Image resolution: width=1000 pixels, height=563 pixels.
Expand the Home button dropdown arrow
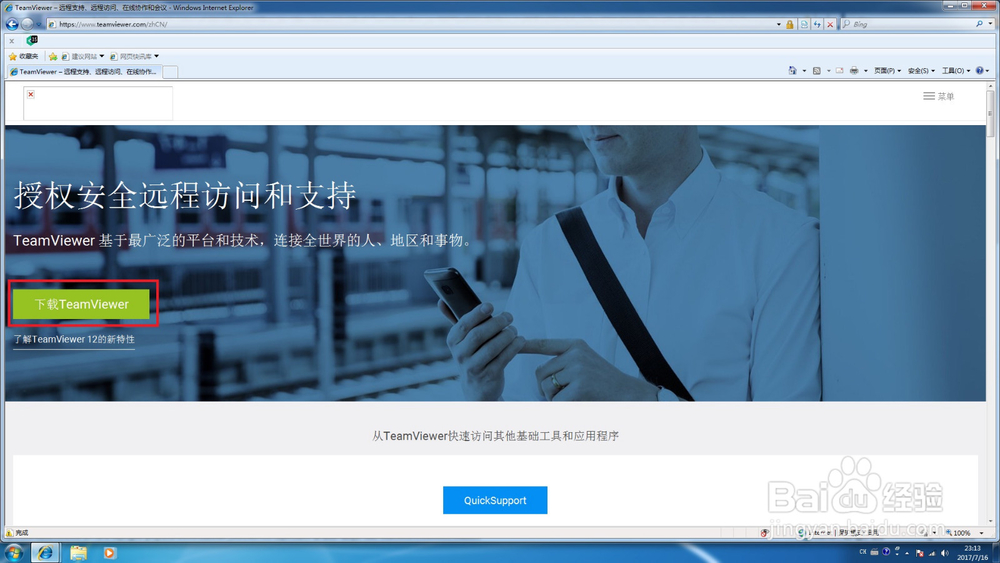(804, 71)
